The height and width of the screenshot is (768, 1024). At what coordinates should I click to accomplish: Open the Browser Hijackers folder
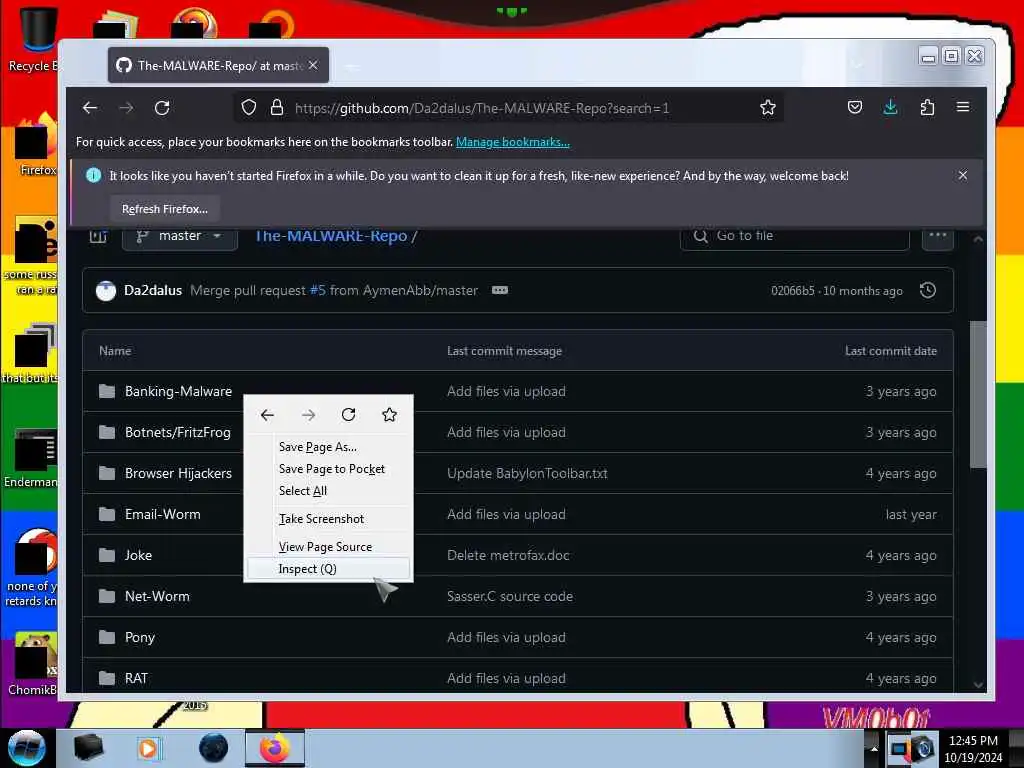tap(178, 473)
